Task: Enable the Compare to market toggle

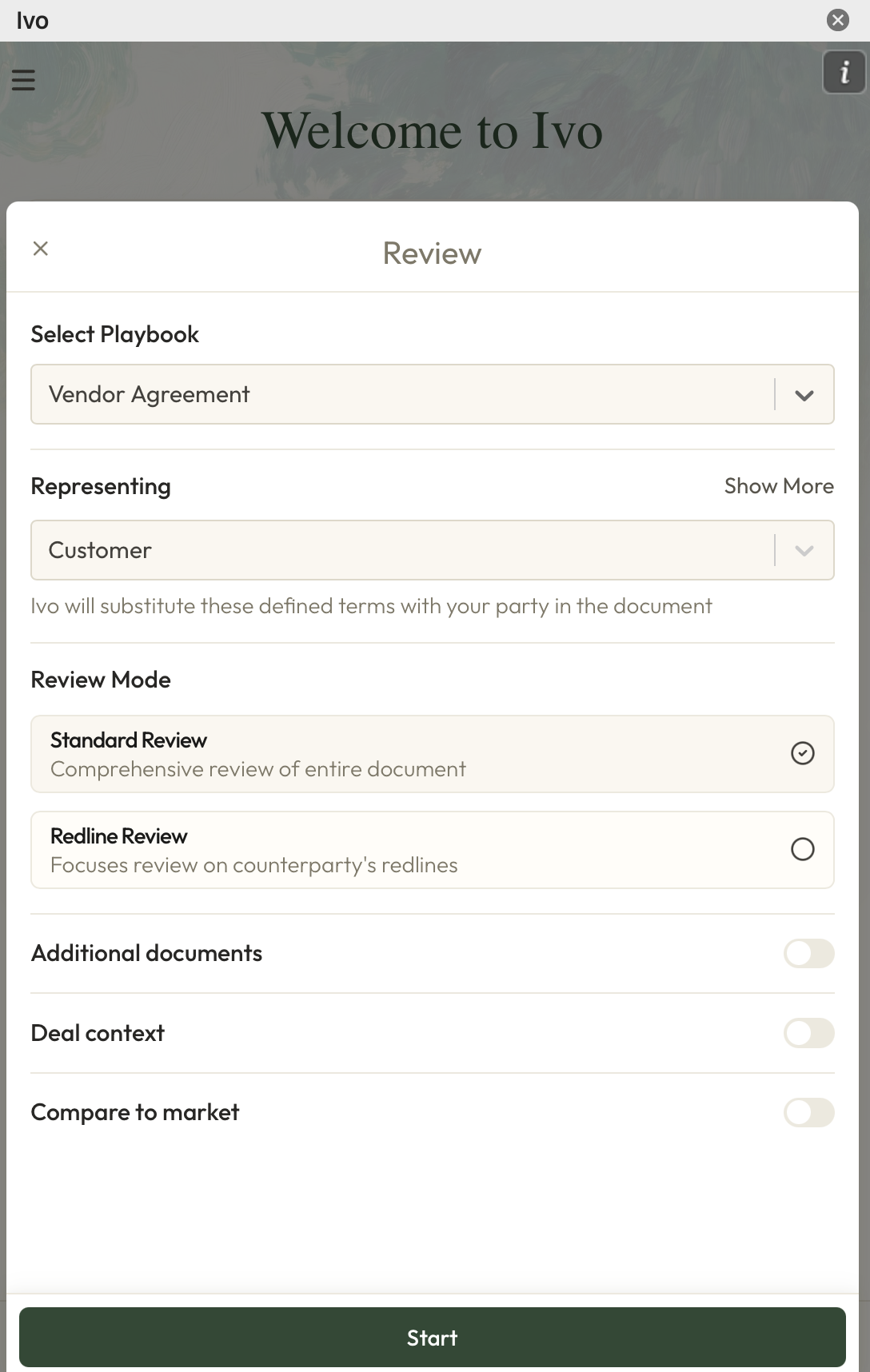Action: pos(808,1112)
